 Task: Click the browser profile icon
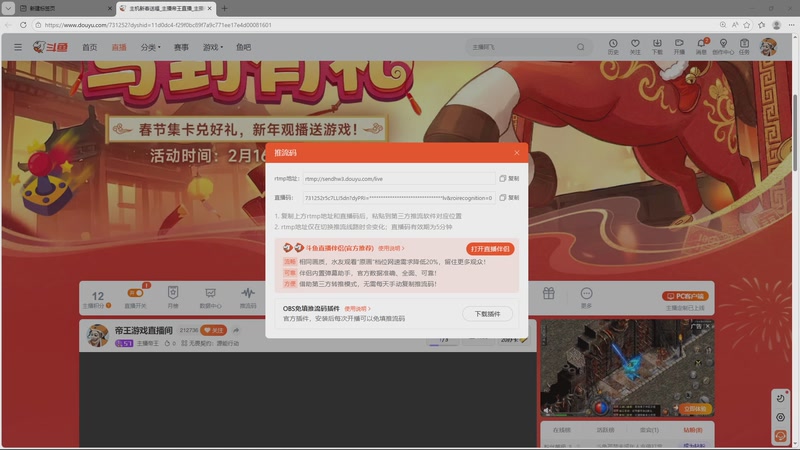[x=777, y=24]
